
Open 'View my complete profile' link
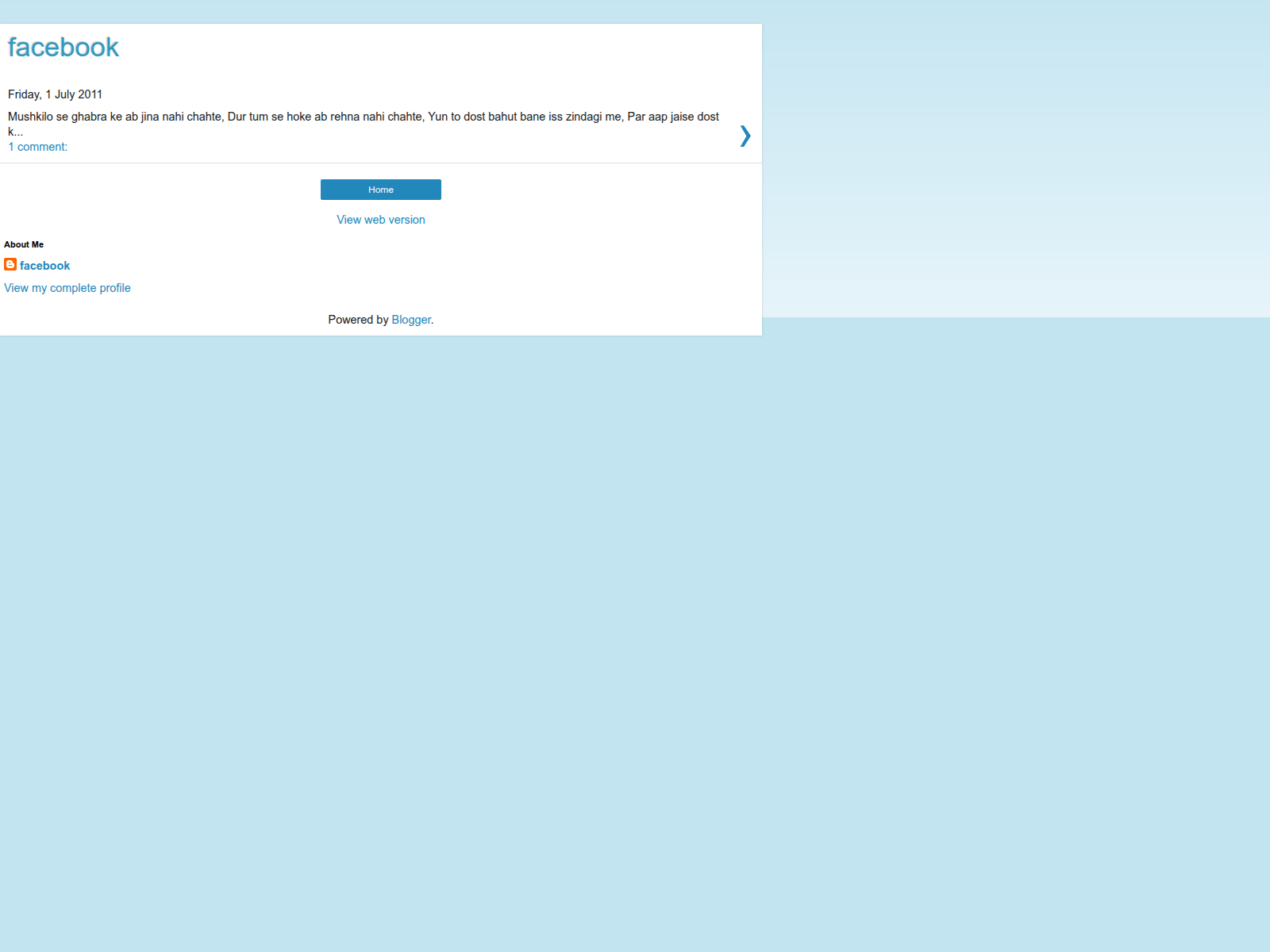click(67, 288)
